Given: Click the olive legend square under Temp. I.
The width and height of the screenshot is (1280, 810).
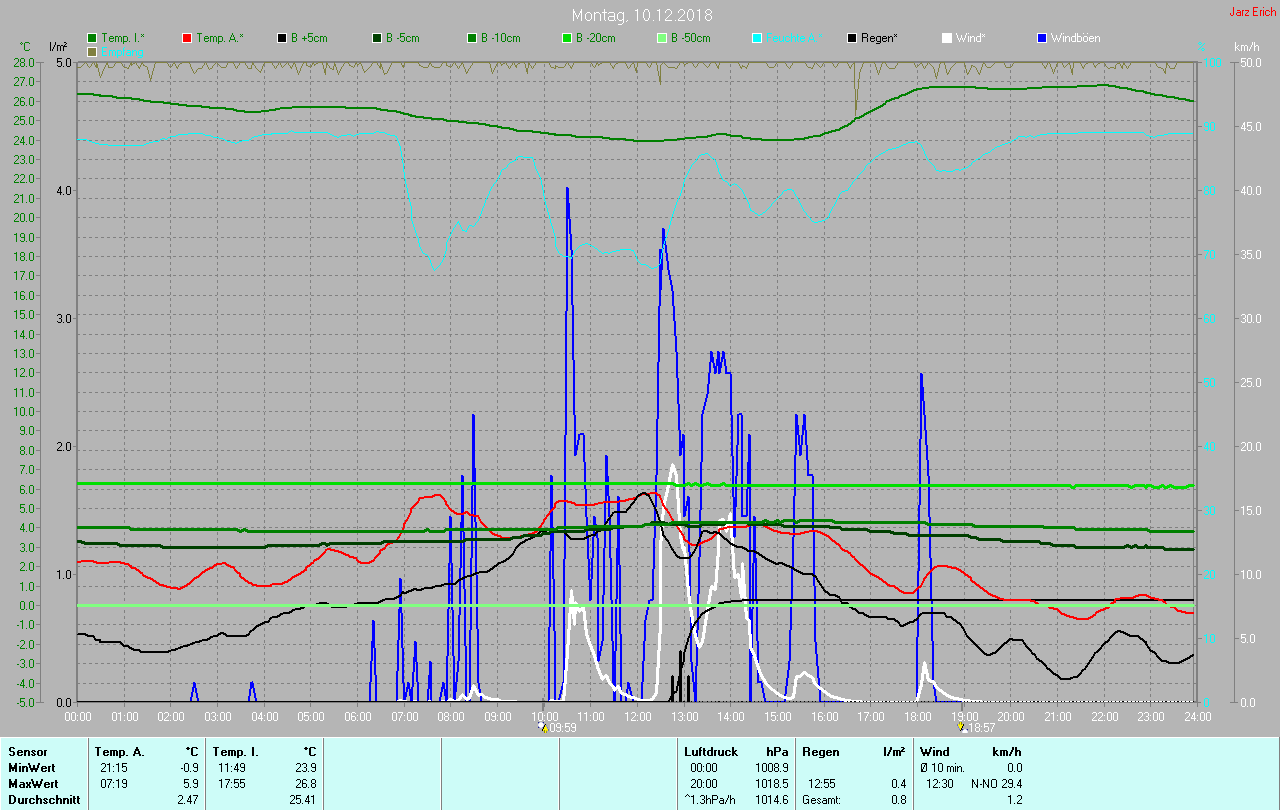Looking at the screenshot, I should [92, 51].
